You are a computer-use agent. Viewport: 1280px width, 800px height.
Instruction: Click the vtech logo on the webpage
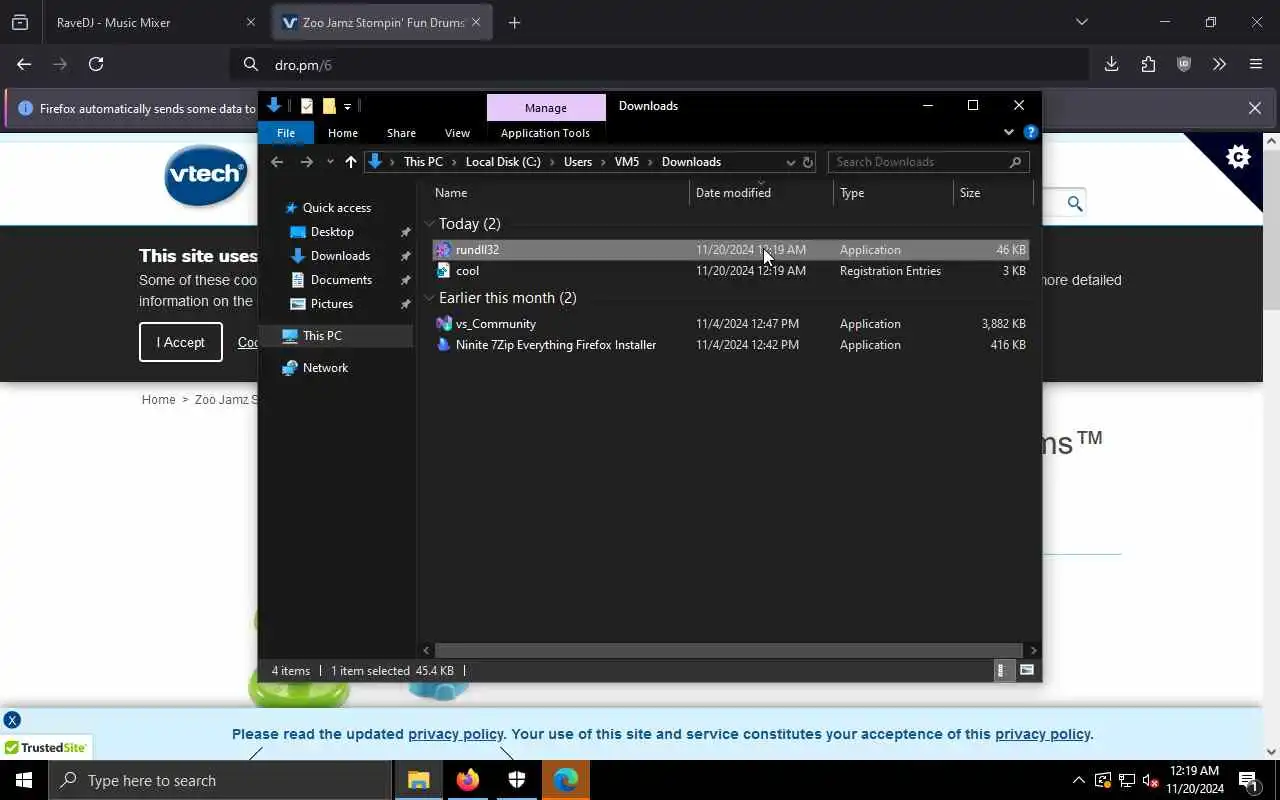[205, 175]
